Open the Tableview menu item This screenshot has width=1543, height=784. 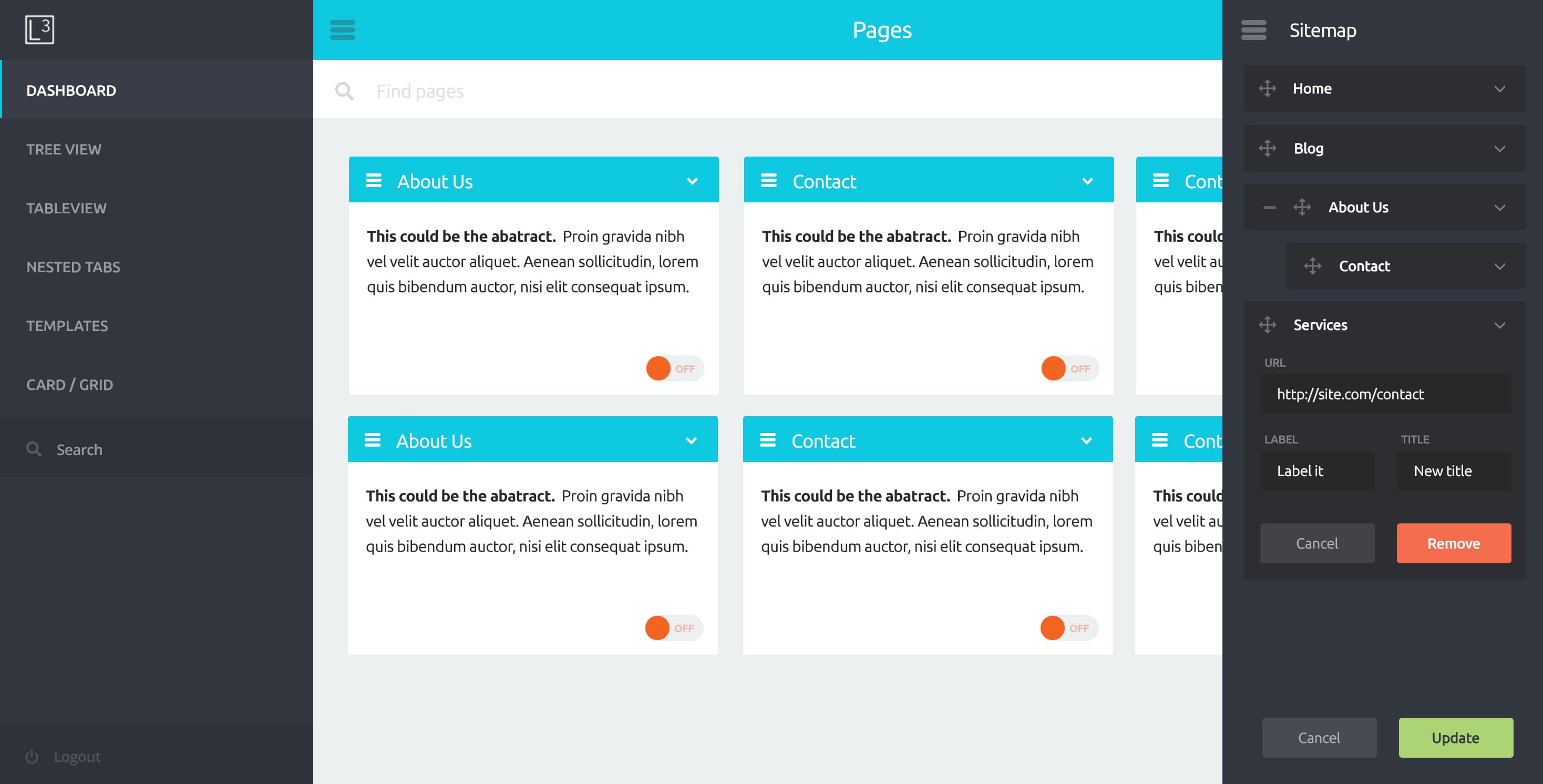click(157, 208)
